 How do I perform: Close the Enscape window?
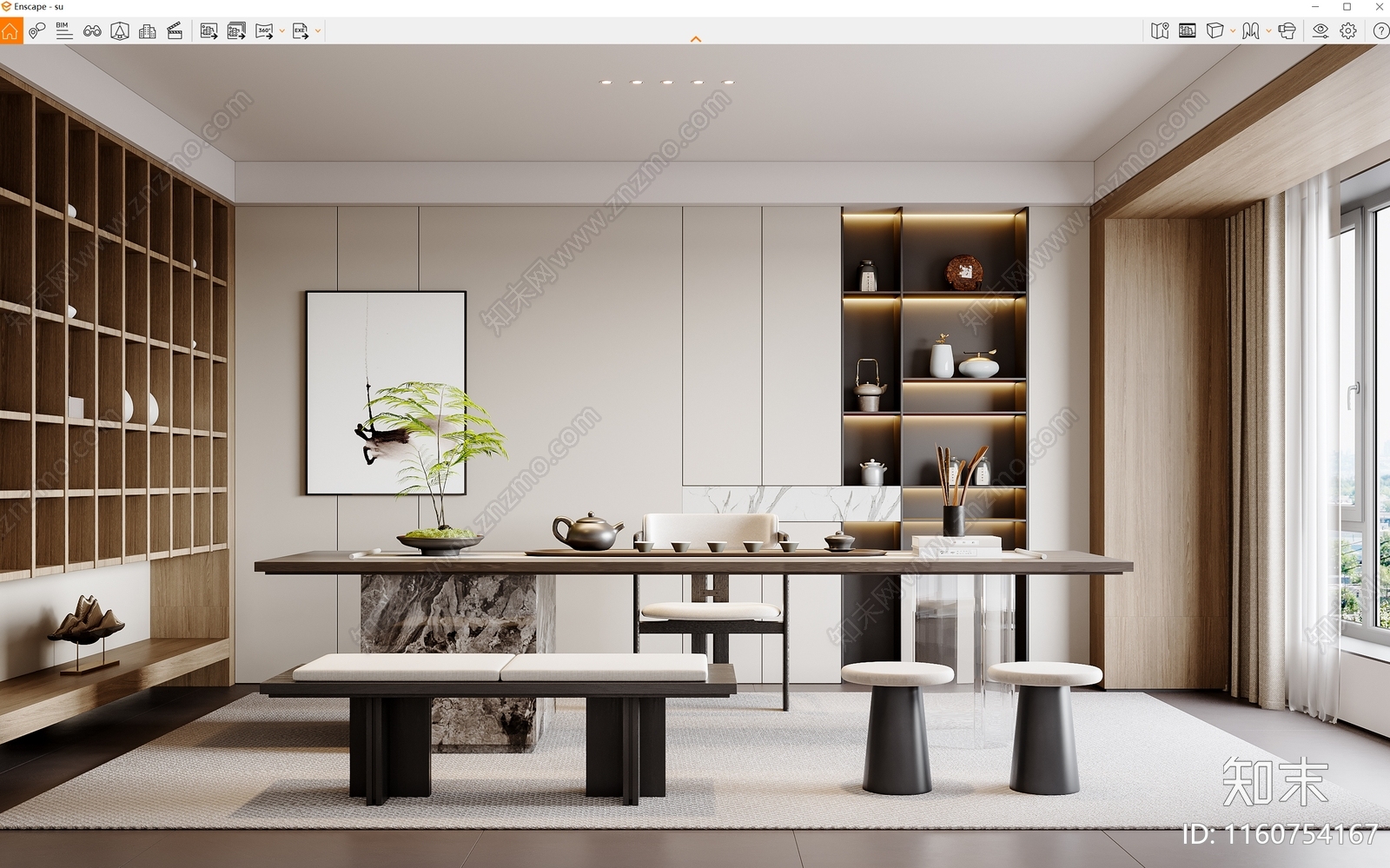click(x=1379, y=7)
